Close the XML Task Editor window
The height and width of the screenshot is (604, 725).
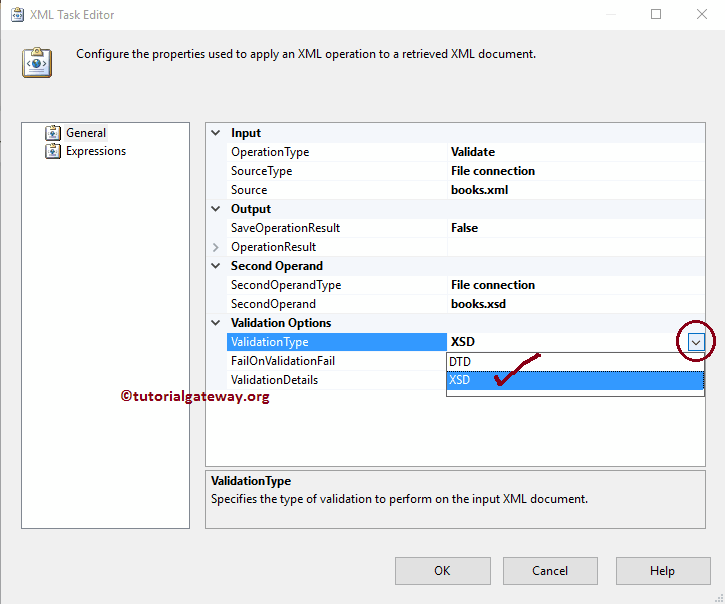coord(702,14)
